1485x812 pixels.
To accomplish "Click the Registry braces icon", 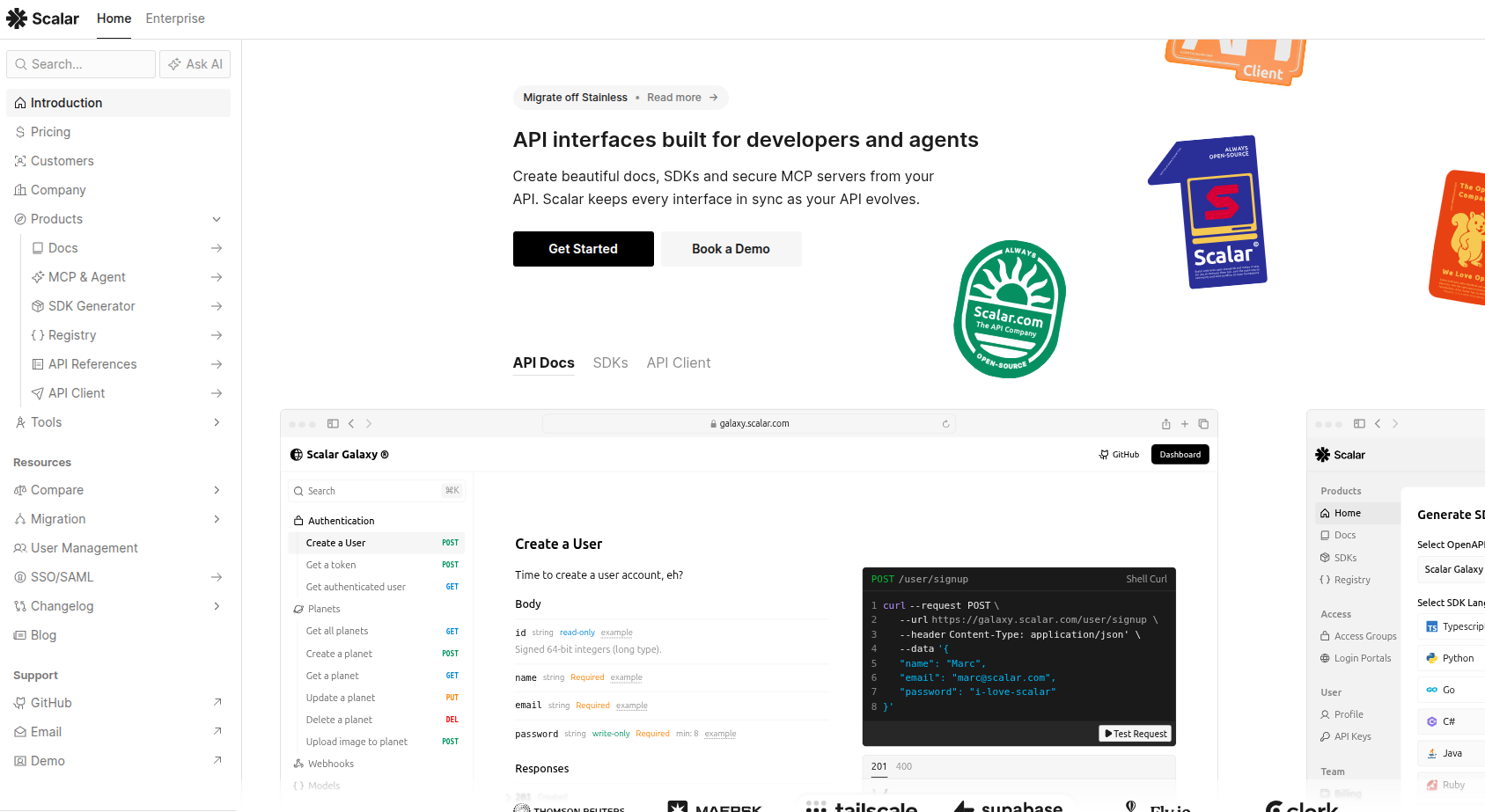I will (x=38, y=335).
